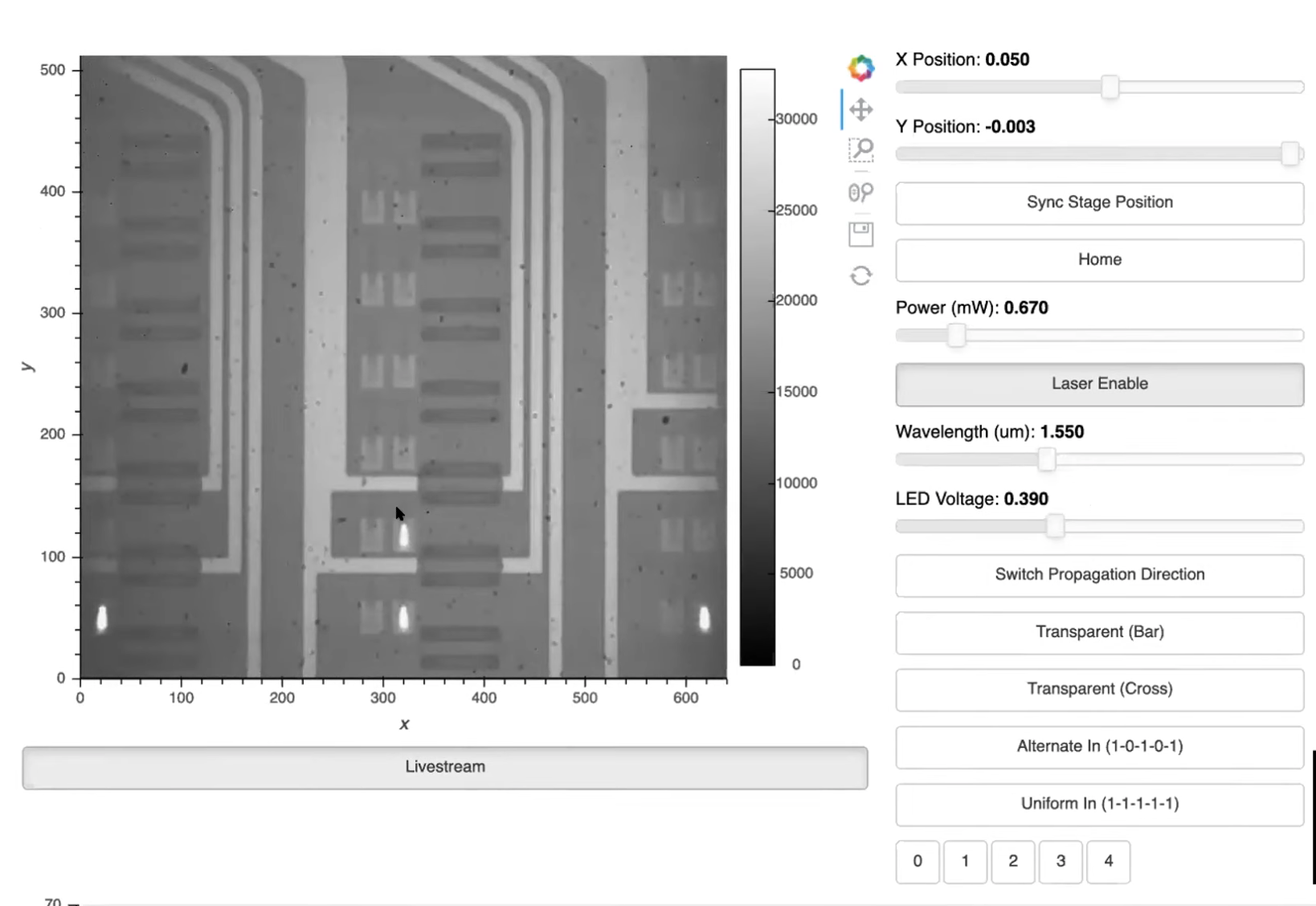
Task: Save the plot using the Save icon
Action: (x=860, y=235)
